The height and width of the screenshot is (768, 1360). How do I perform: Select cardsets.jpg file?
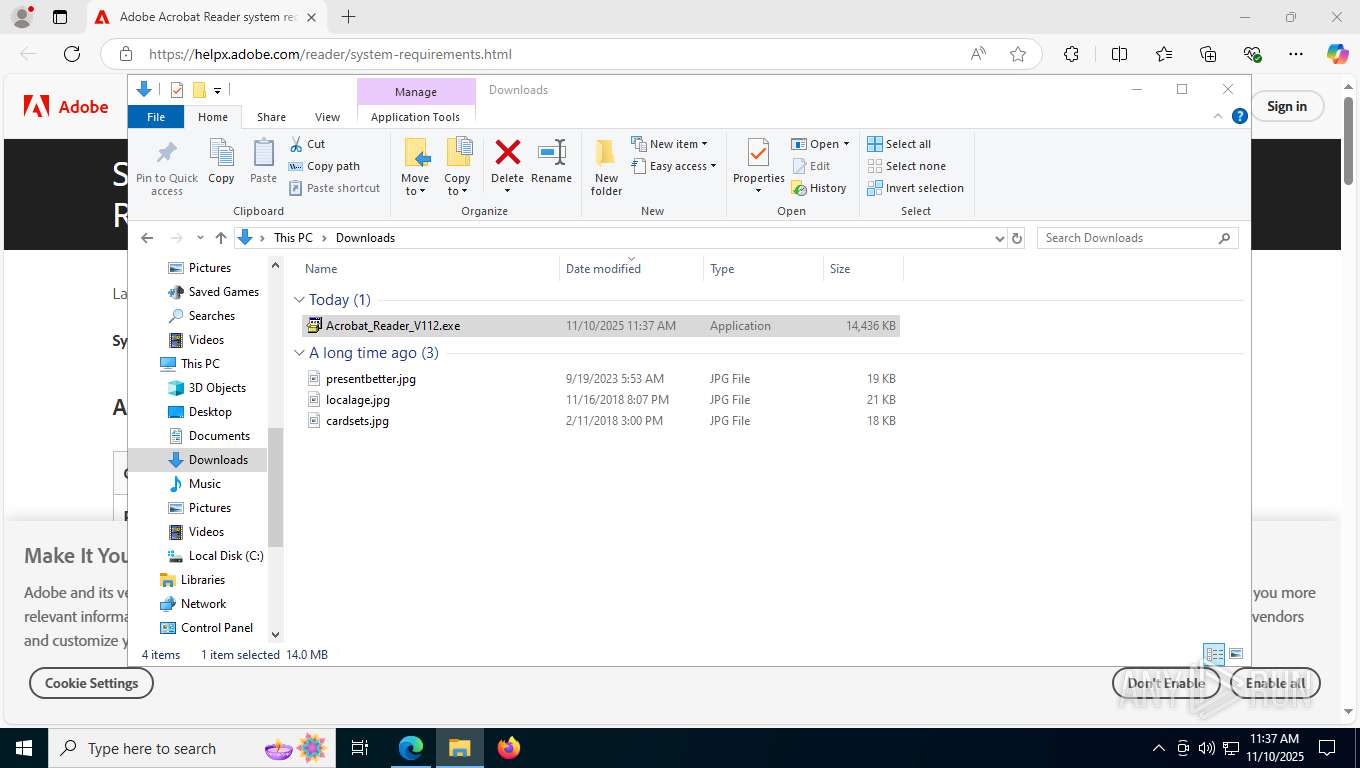[x=600, y=421]
